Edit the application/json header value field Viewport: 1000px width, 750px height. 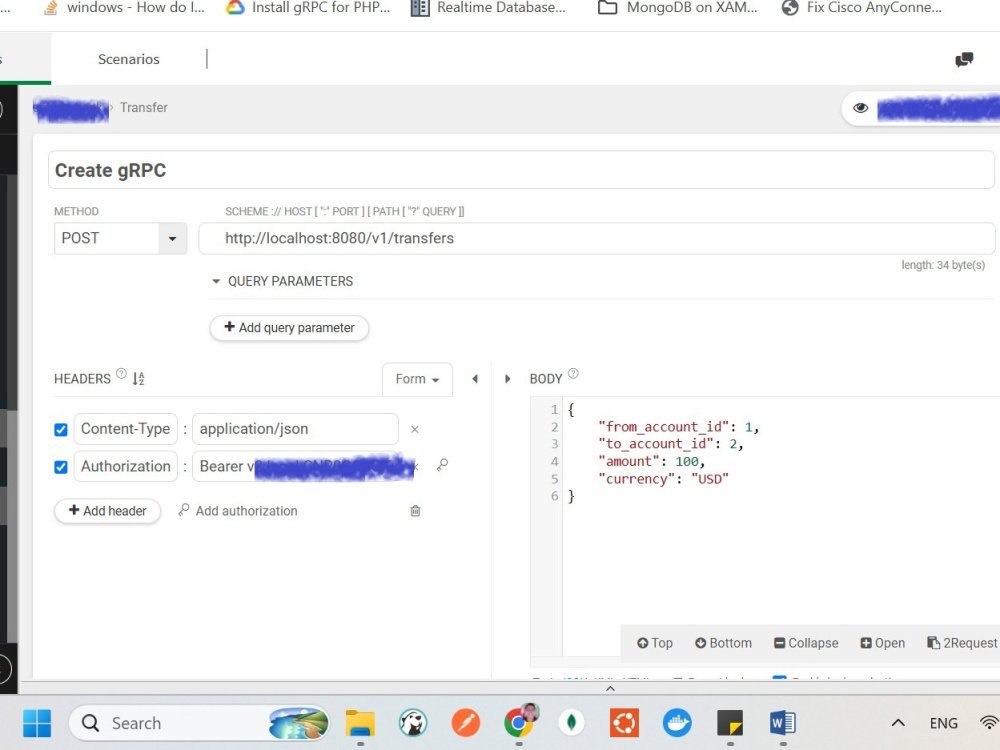(x=295, y=429)
